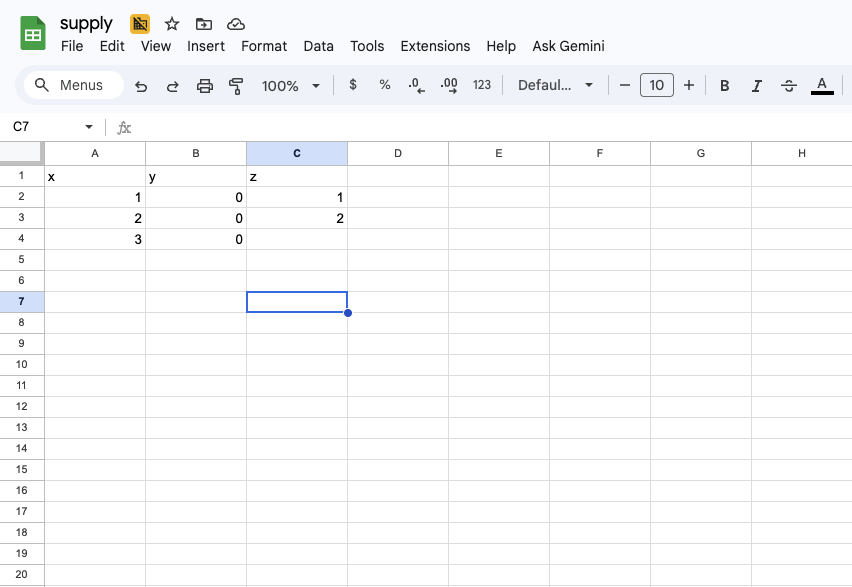Toggle bold formatting
Image resolution: width=852 pixels, height=587 pixels.
click(x=724, y=86)
